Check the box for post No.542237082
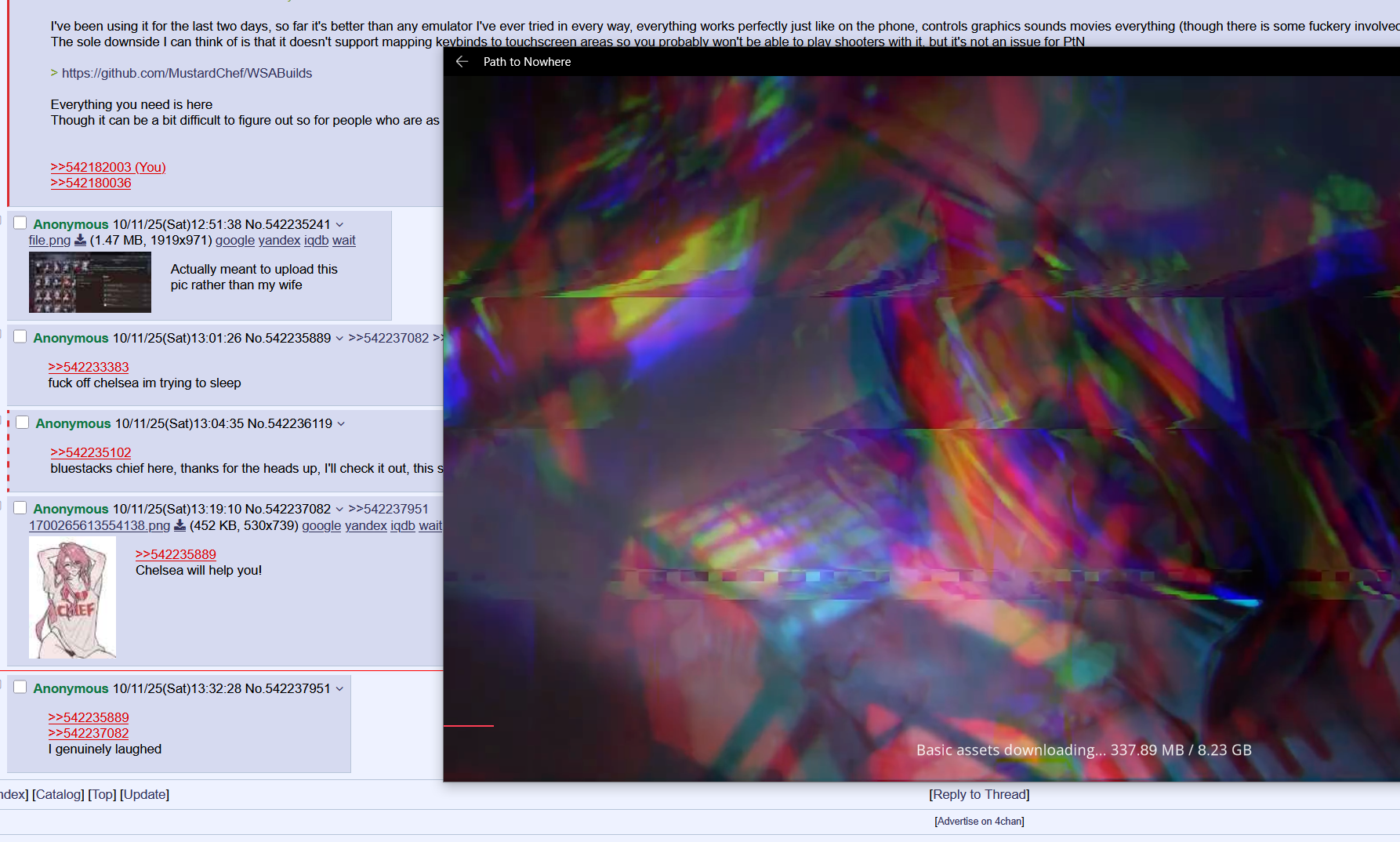 (20, 508)
